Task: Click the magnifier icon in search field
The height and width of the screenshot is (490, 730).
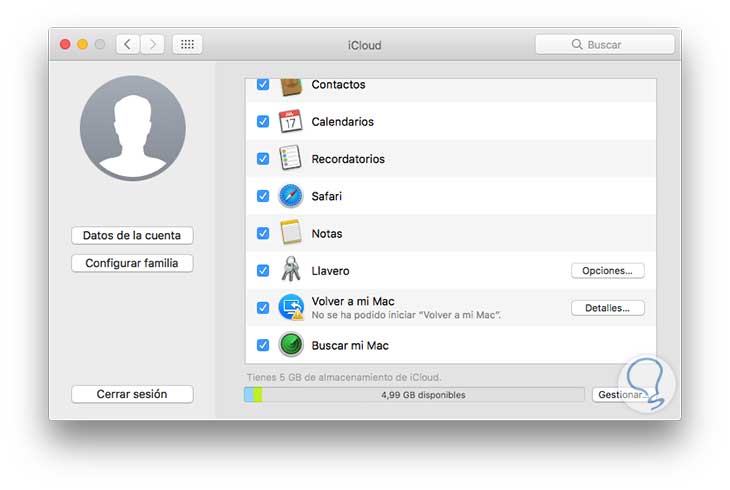Action: (577, 44)
